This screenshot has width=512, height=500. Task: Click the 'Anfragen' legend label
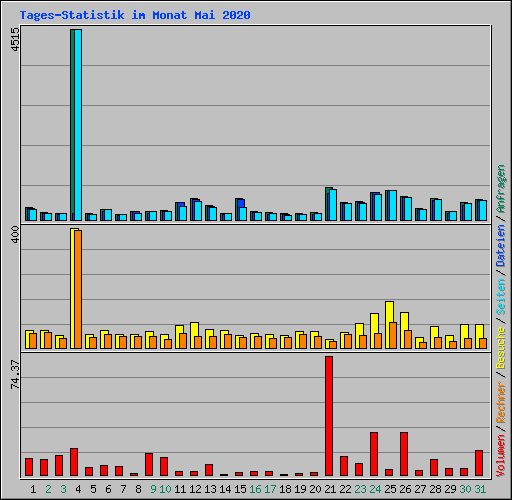click(x=500, y=189)
